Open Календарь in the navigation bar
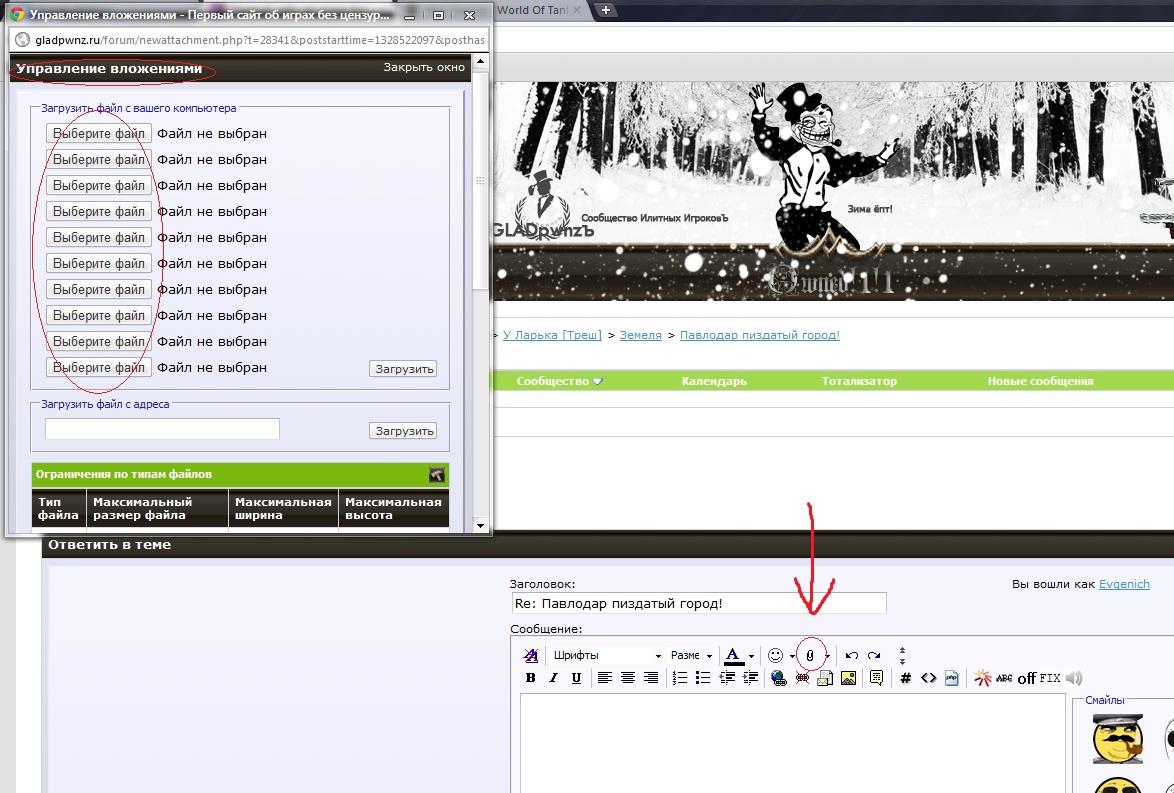The height and width of the screenshot is (793, 1174). pos(714,381)
